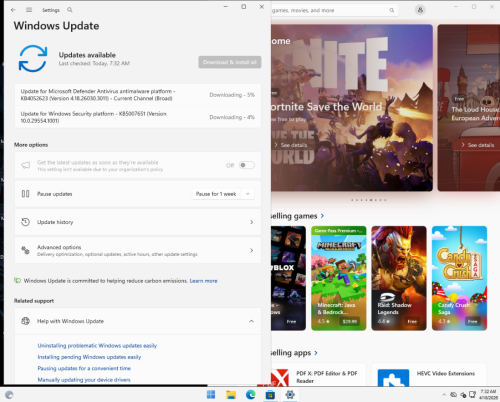Open Learn more carbon emissions link
500x402 pixels.
point(203,281)
